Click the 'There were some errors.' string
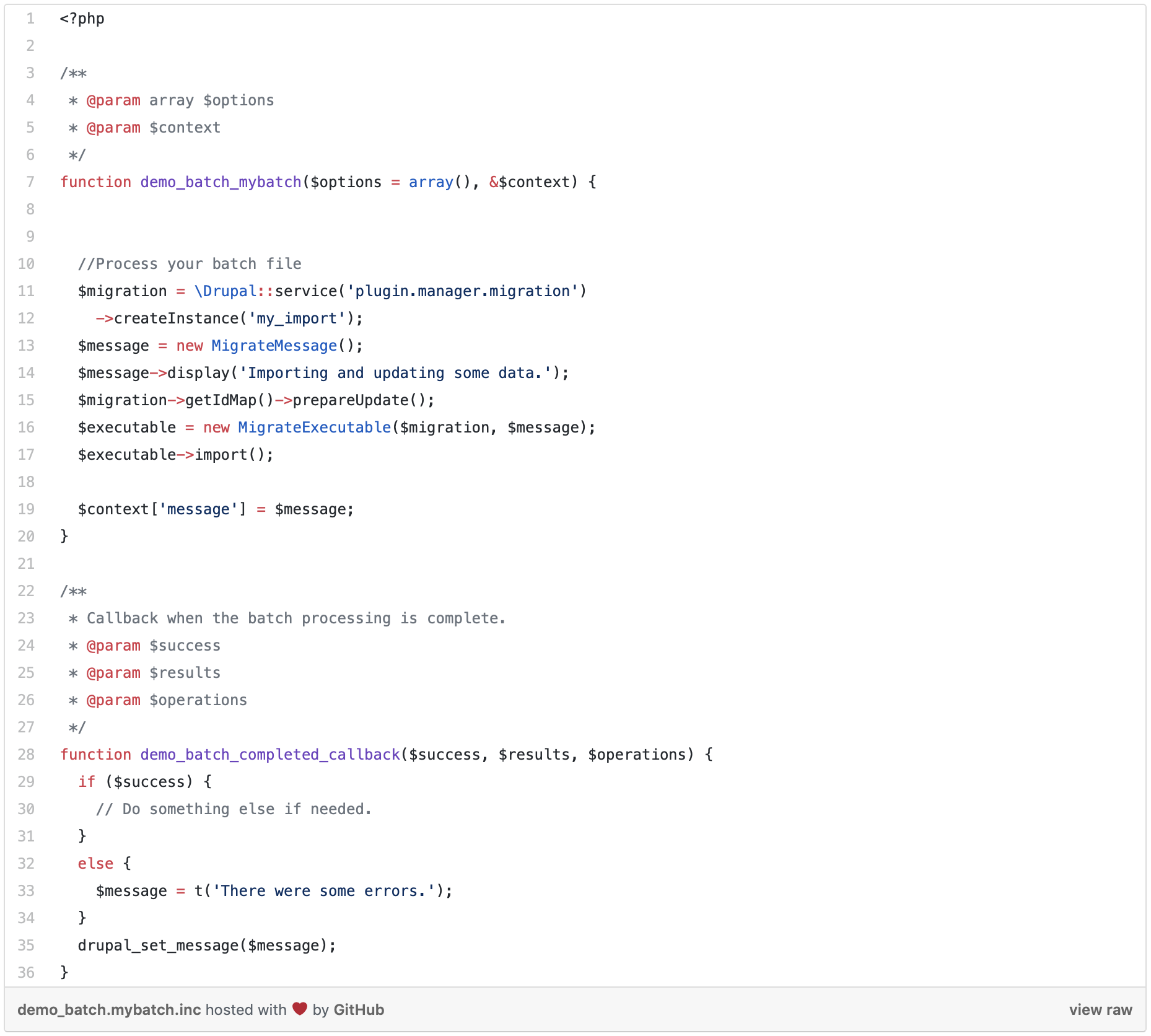The image size is (1151, 1036). tap(323, 891)
